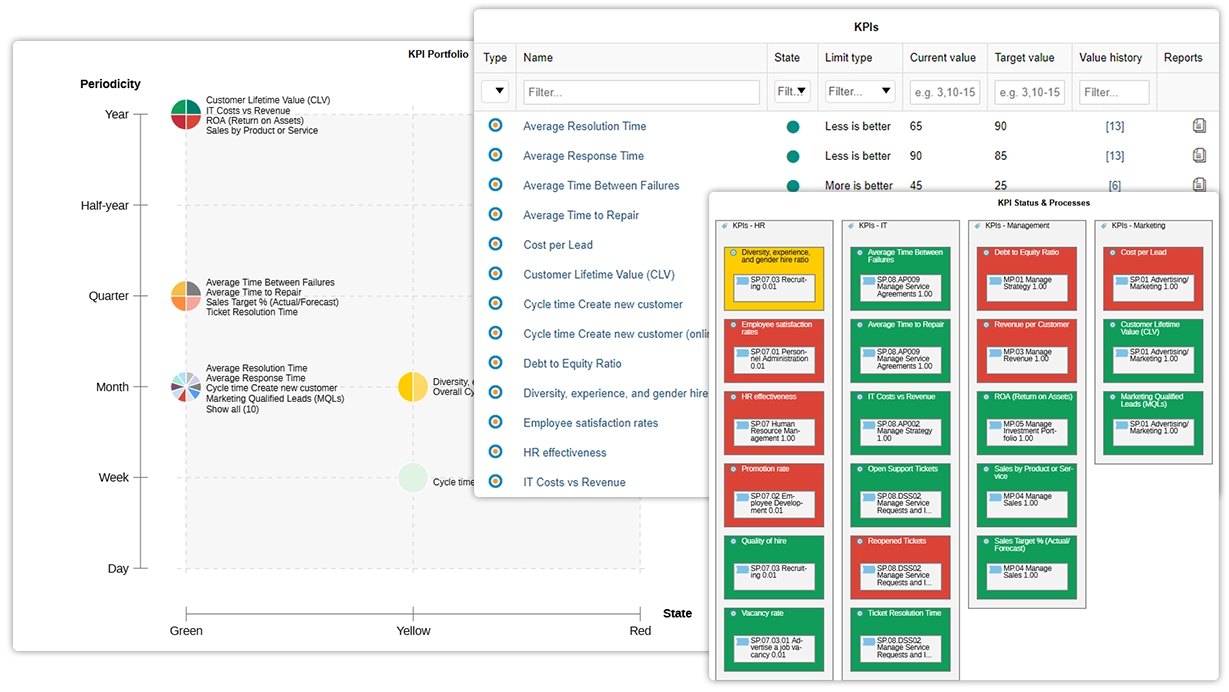Screen dimensions: 1229x692
Task: Open the Average Time Between Failures link
Action: (x=601, y=185)
